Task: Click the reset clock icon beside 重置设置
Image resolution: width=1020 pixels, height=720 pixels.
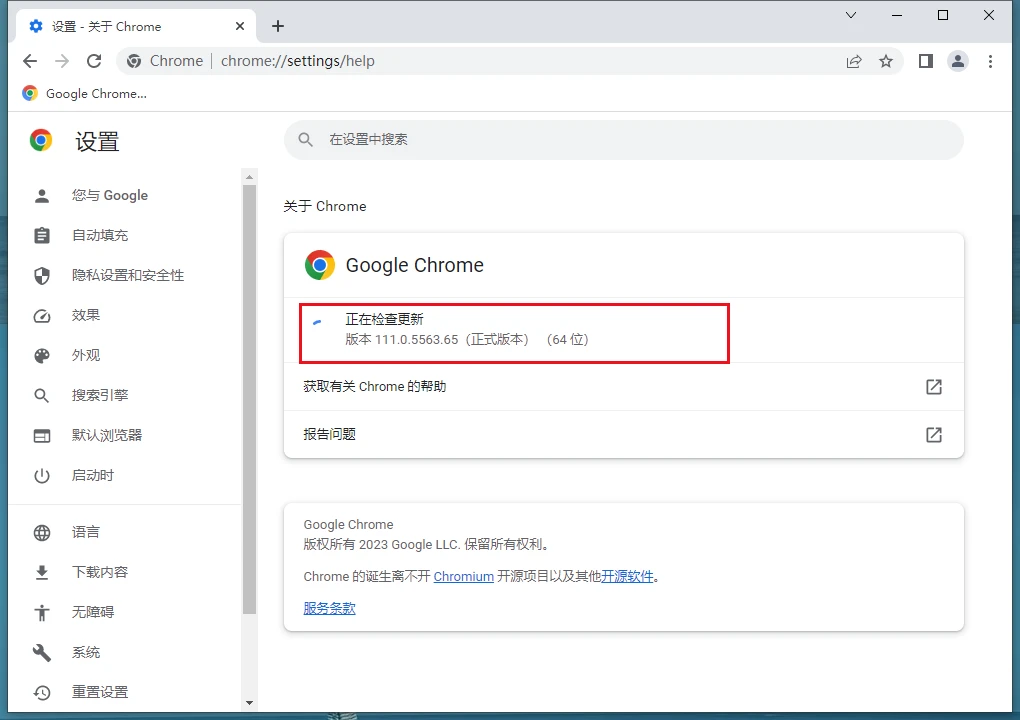Action: (42, 693)
